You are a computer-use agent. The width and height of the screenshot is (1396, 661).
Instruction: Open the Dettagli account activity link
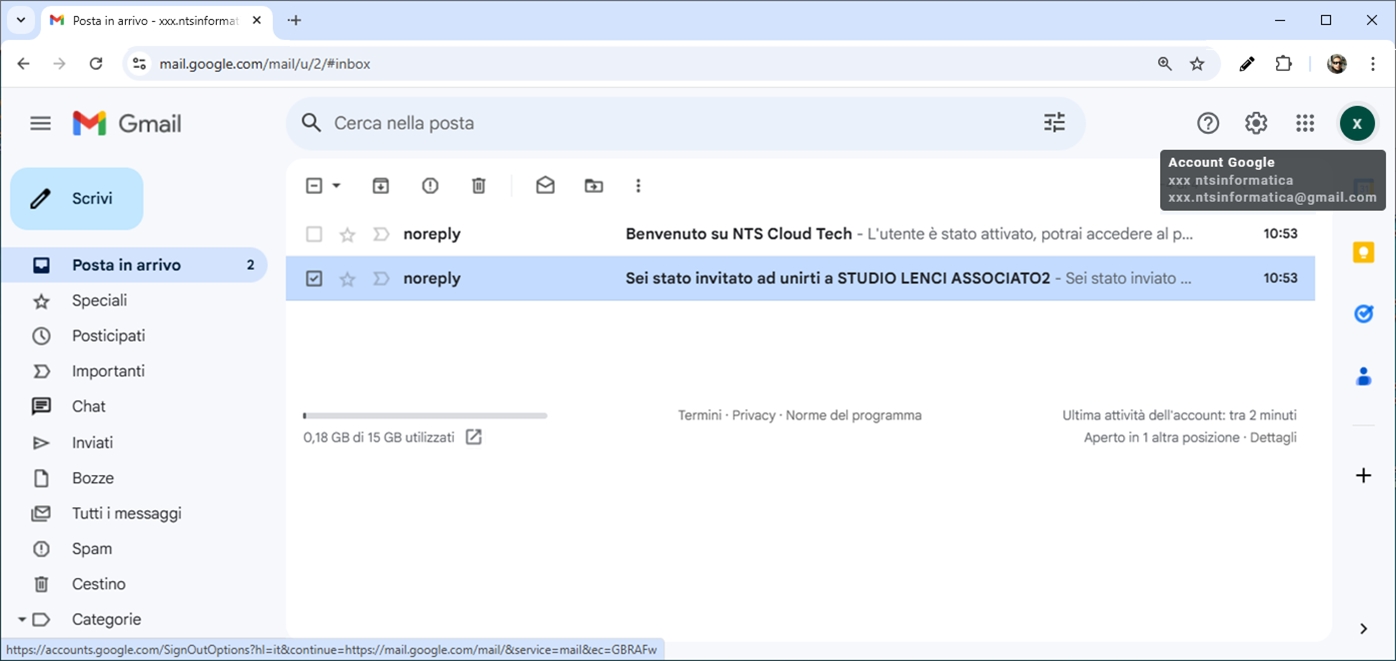[1273, 438]
